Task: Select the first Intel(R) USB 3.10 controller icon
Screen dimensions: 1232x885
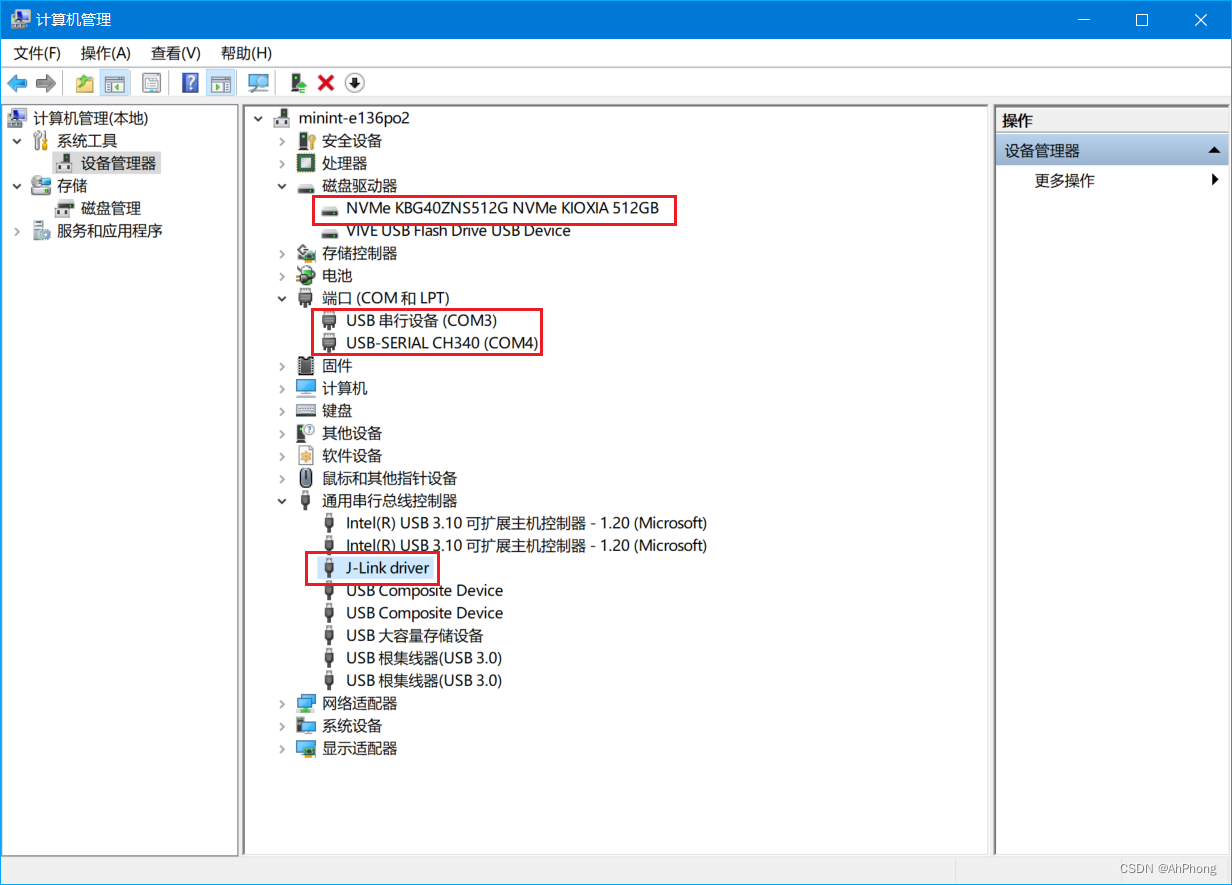Action: (x=330, y=523)
